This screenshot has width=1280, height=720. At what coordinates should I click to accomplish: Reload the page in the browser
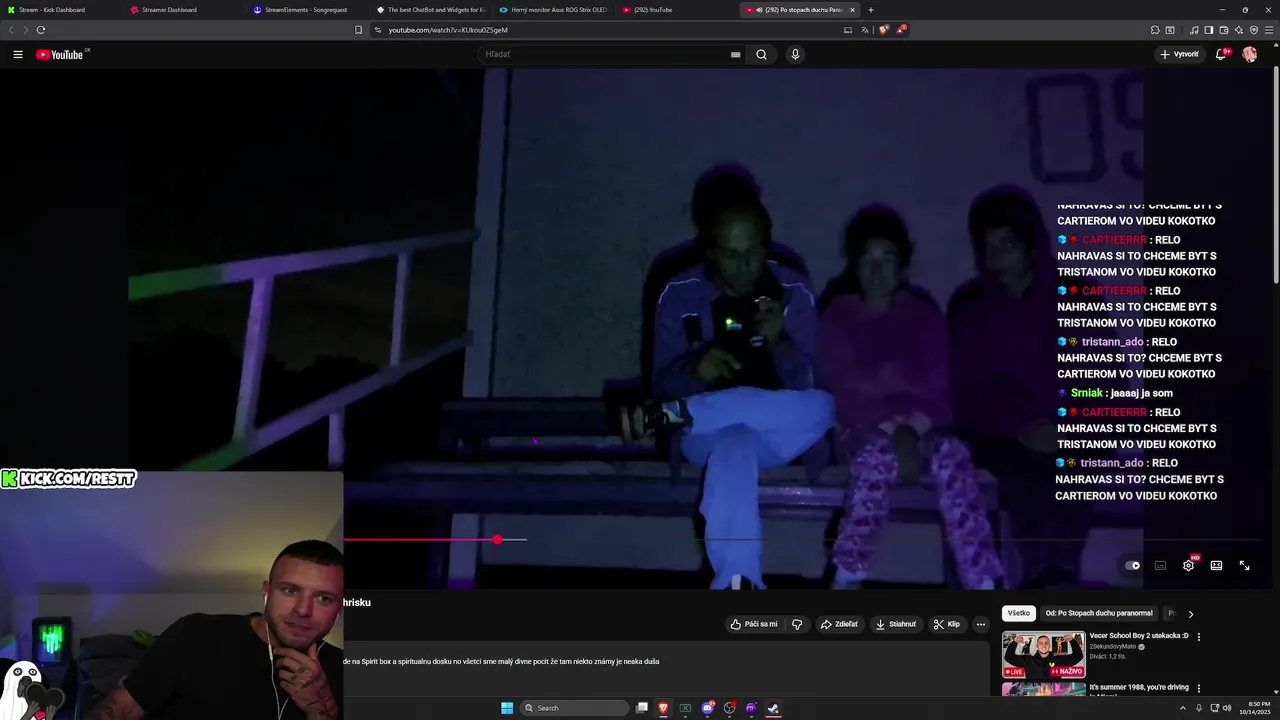(41, 30)
